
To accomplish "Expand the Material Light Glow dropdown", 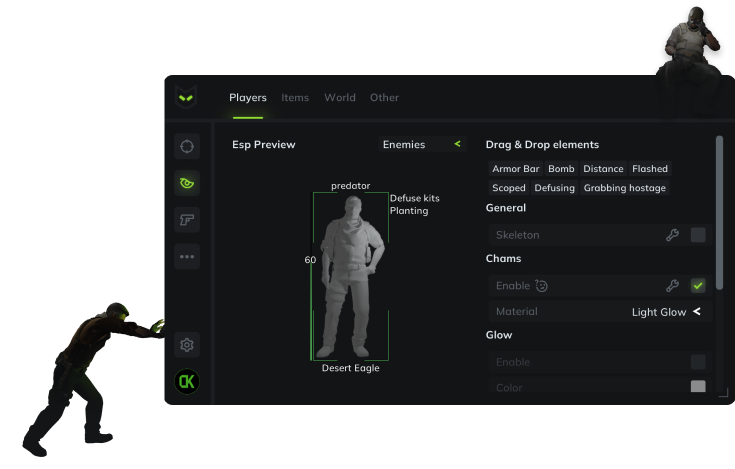I will coord(666,312).
